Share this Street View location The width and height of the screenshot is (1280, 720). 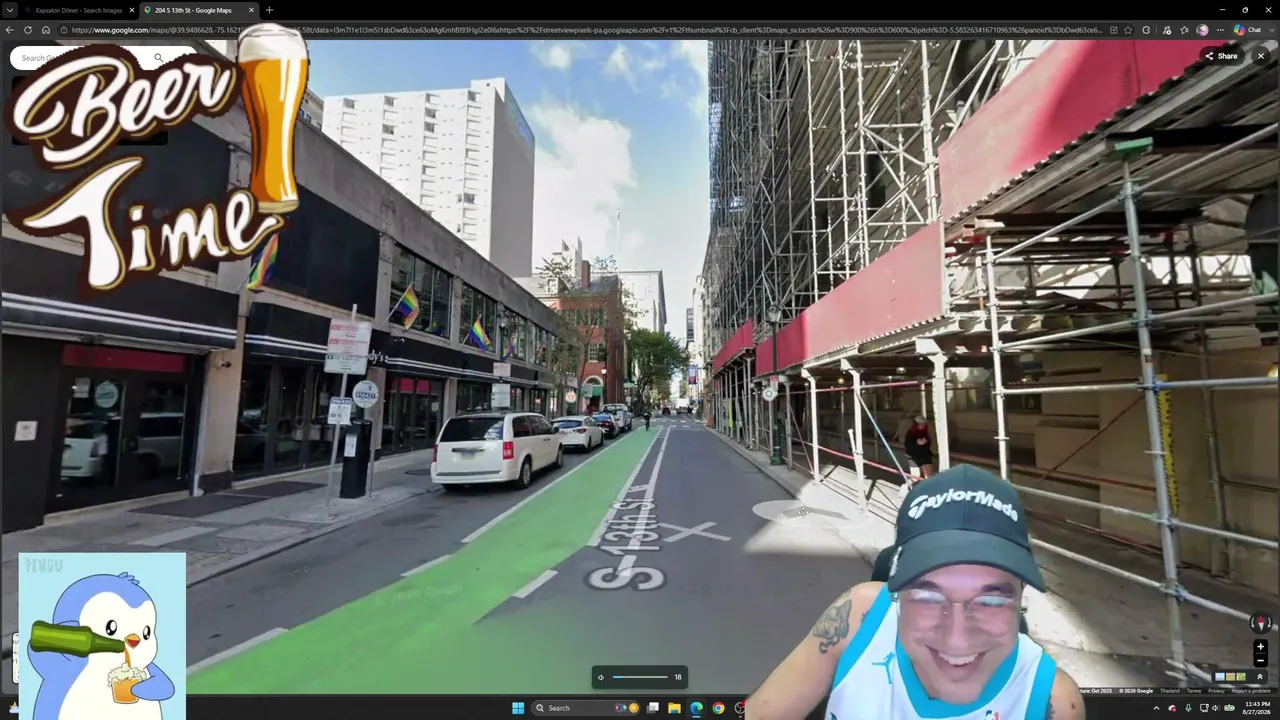[1222, 56]
